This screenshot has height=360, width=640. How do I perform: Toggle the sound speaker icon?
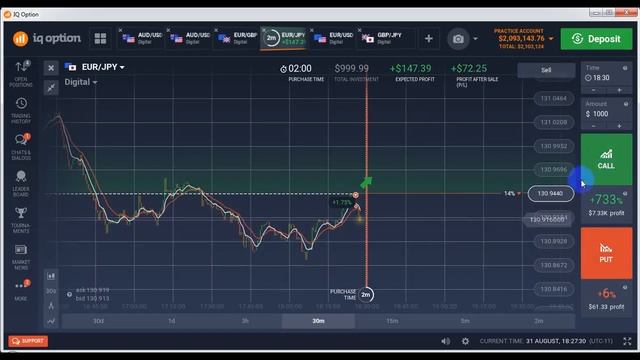pos(446,341)
